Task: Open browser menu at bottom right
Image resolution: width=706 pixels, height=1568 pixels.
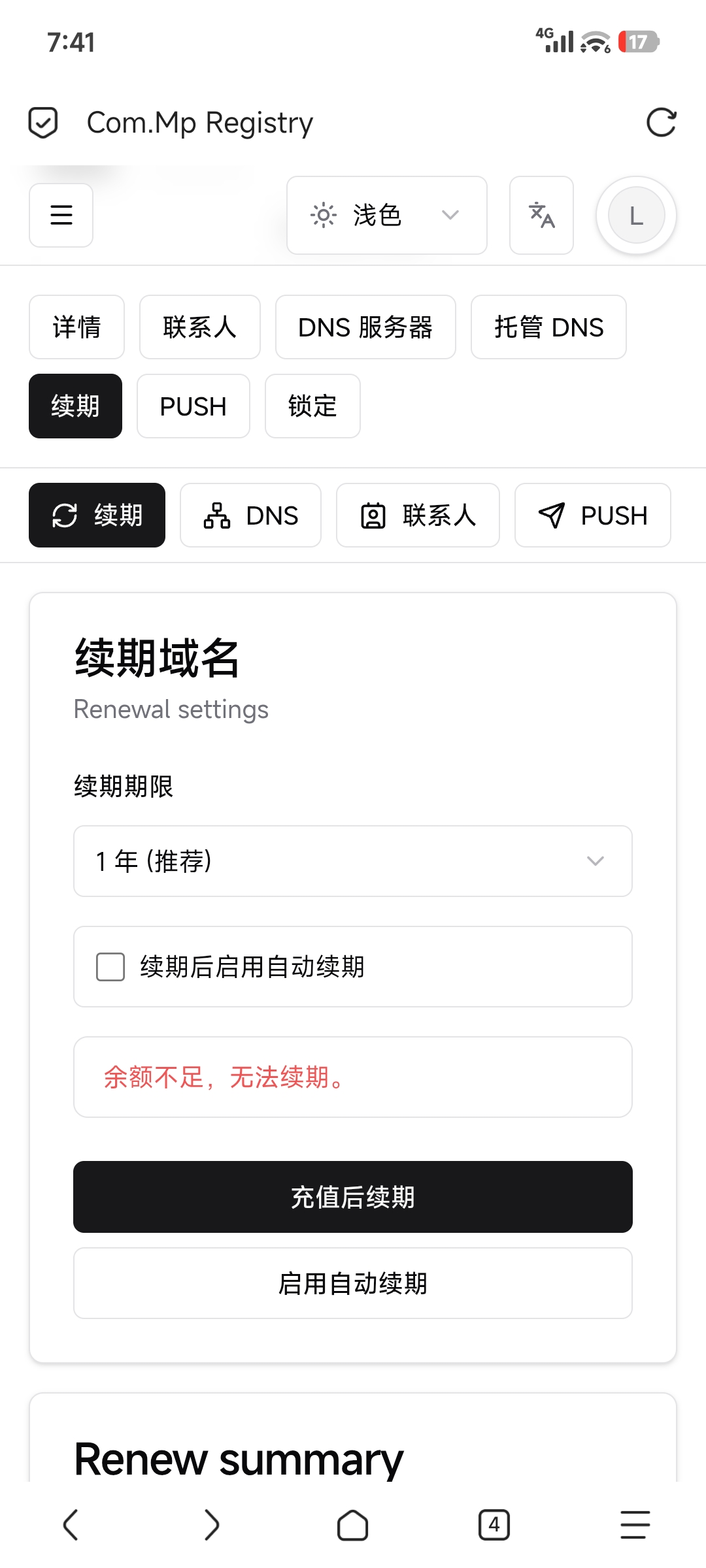Action: pos(635,1525)
